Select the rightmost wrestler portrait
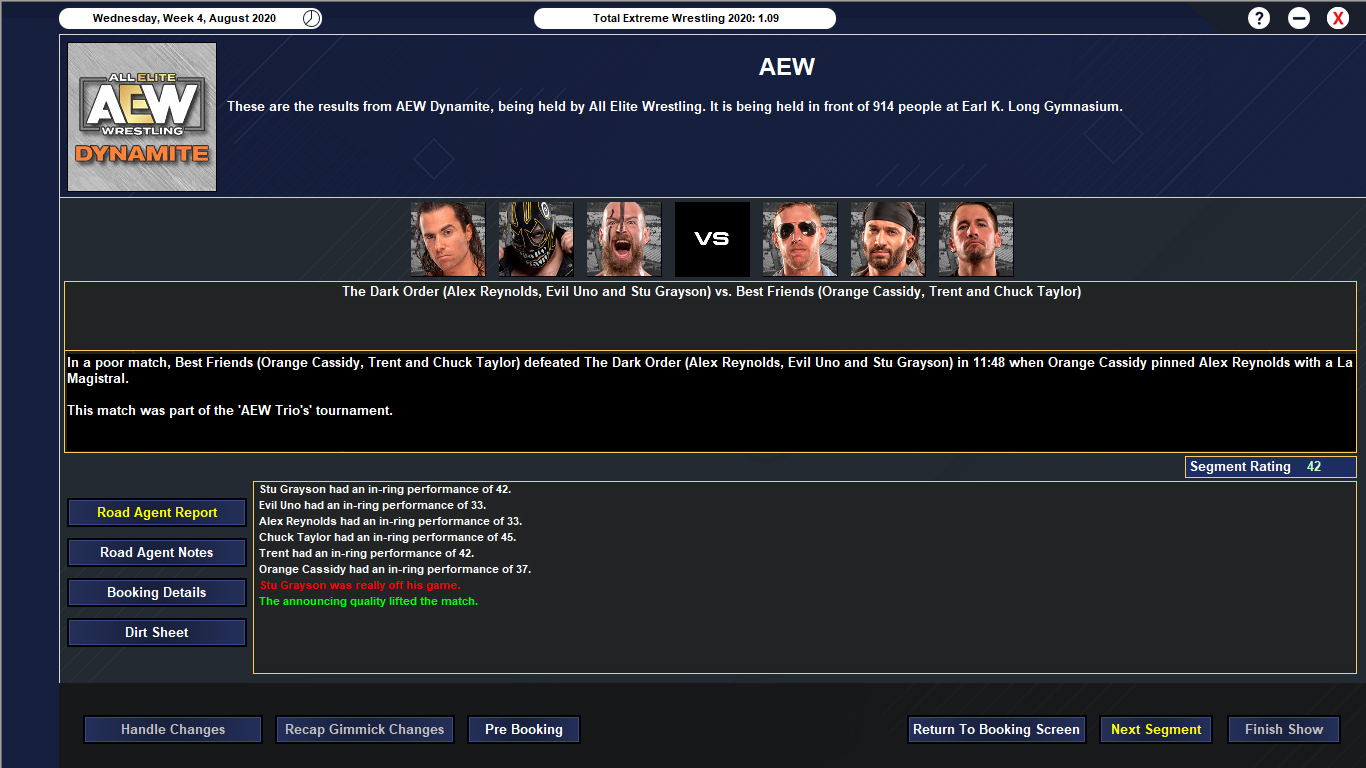Viewport: 1366px width, 768px height. pyautogui.click(x=976, y=239)
